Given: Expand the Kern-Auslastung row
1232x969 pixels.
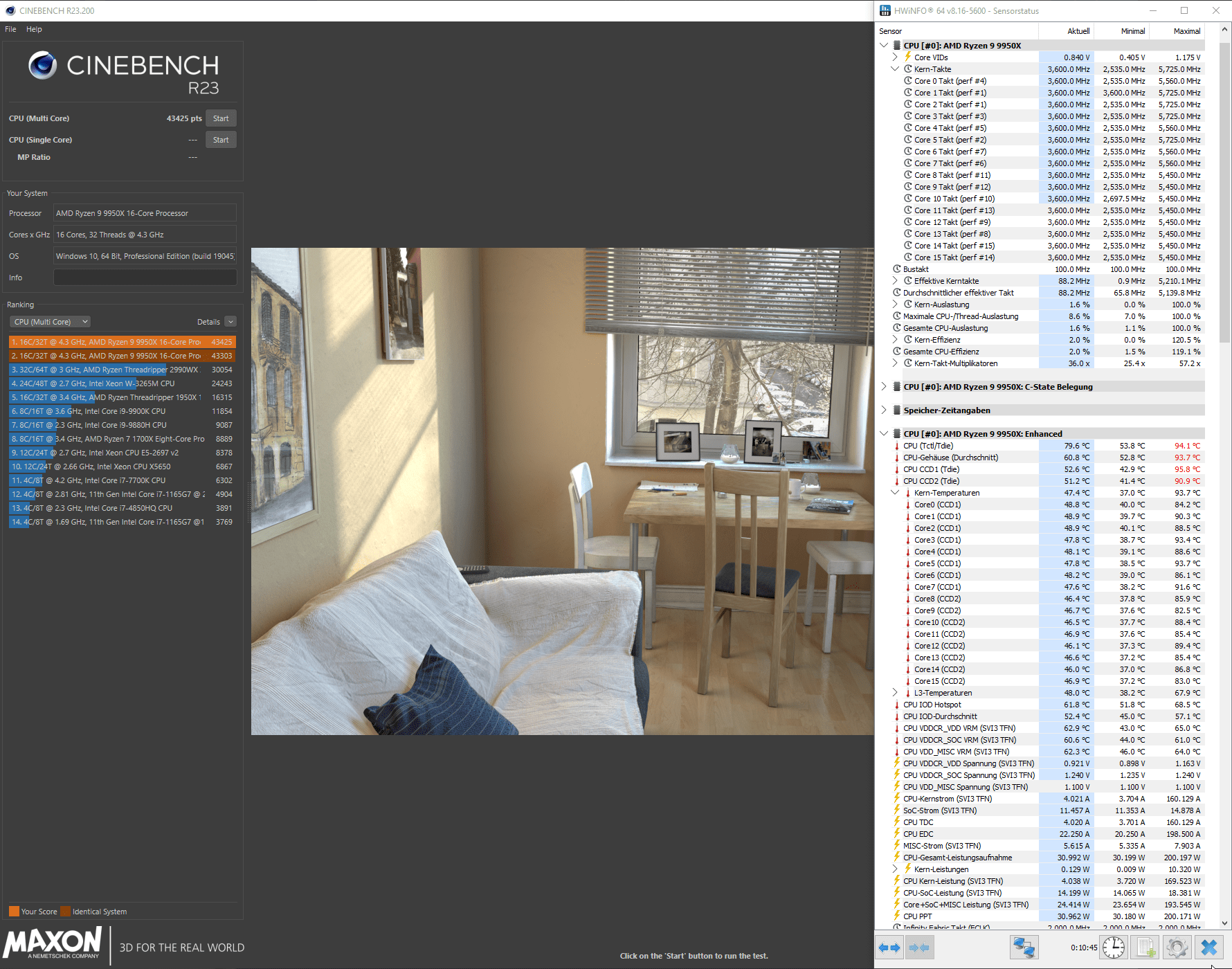Looking at the screenshot, I should 895,304.
